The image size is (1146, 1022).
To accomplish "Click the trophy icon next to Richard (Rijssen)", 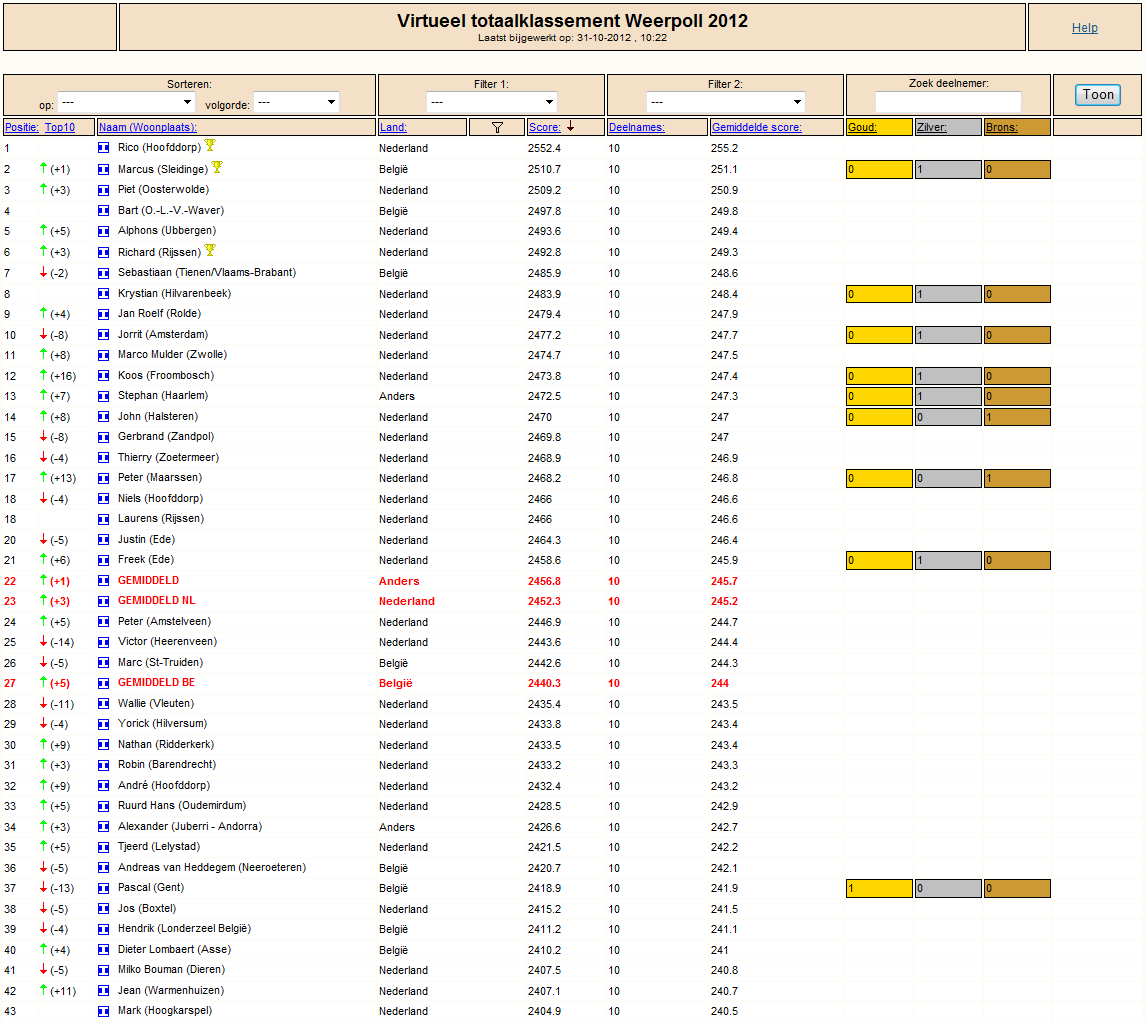I will tap(210, 250).
